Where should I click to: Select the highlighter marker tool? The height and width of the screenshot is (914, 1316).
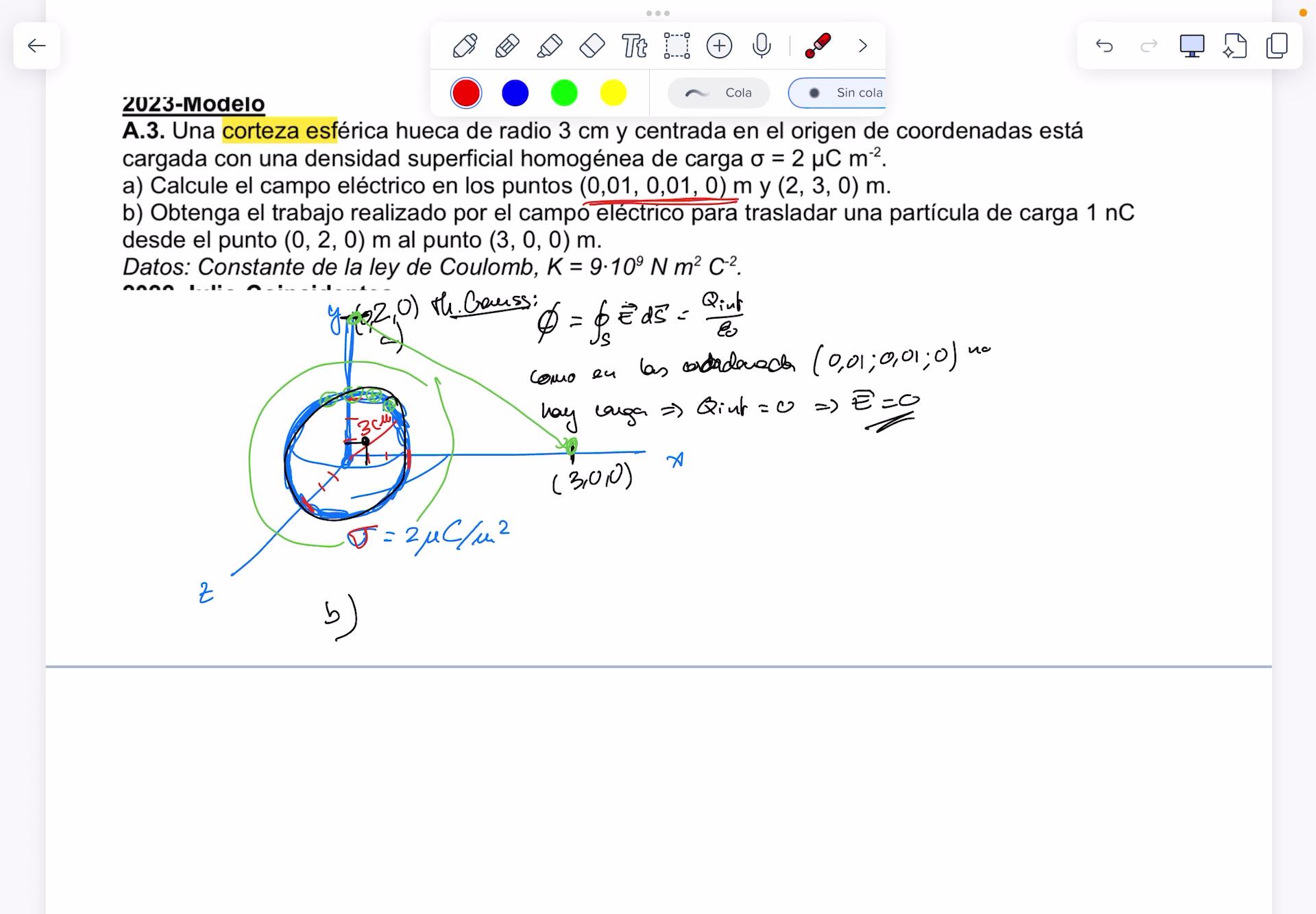[x=550, y=46]
